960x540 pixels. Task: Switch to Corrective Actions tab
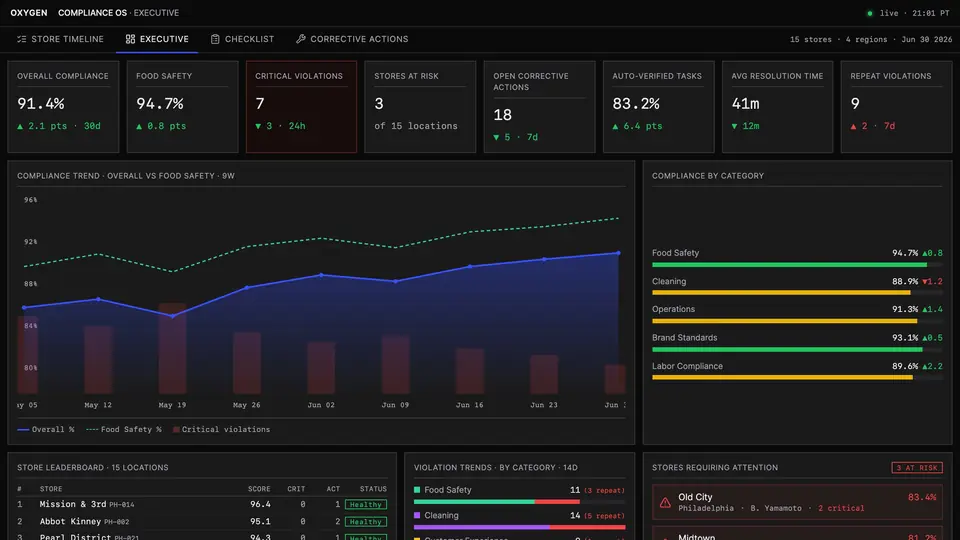[352, 39]
